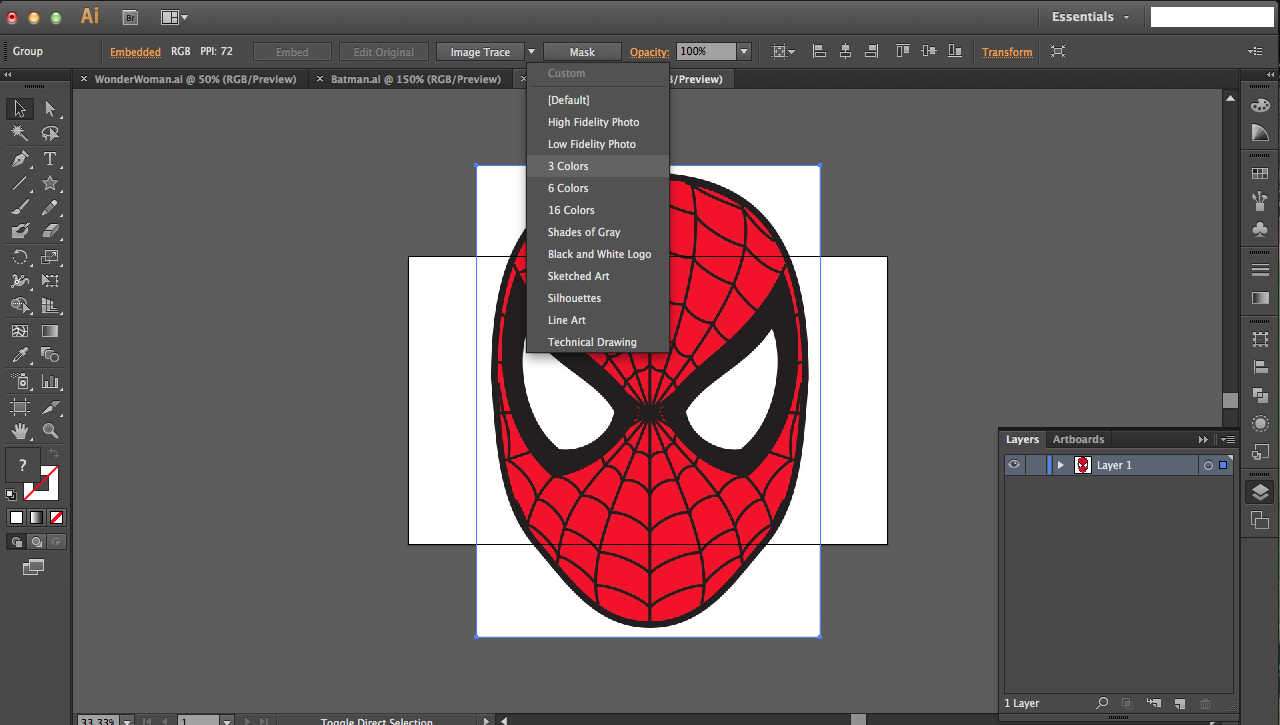Open the Align To options dropdown
1280x725 pixels.
[785, 51]
